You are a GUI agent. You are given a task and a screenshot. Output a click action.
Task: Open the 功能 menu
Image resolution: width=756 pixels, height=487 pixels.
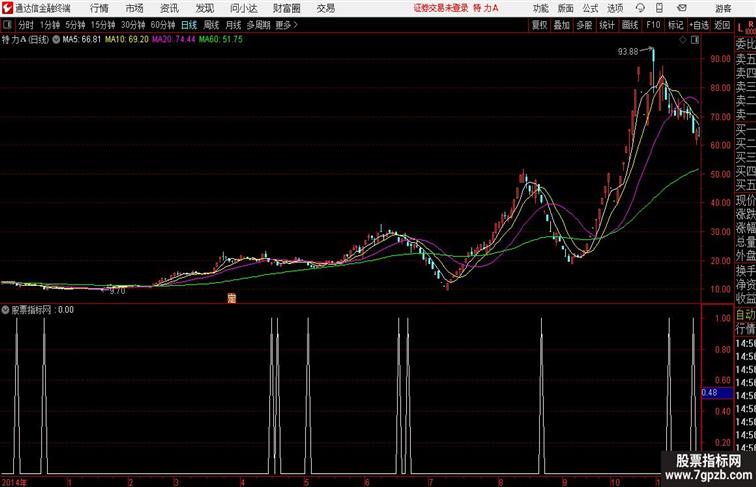[x=540, y=8]
